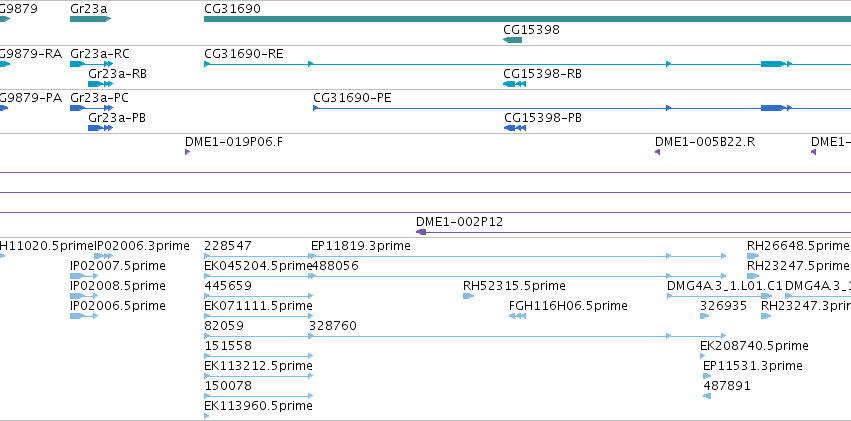Select the Gr23a gene arrow glyph
The height and width of the screenshot is (421, 851).
90,19
